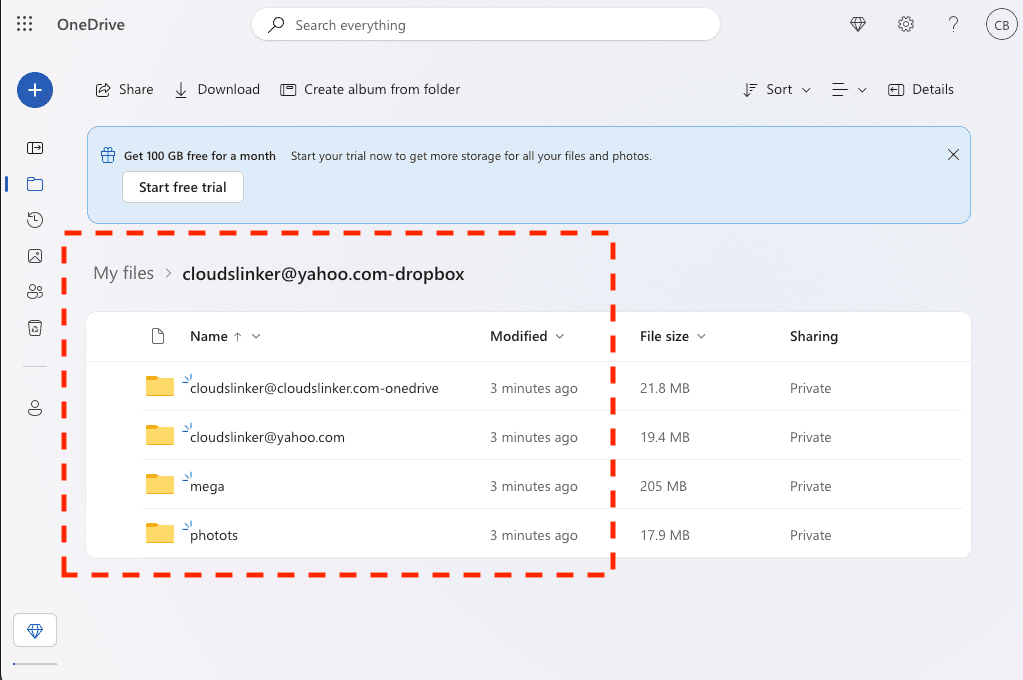Select Create album from folder
1023x680 pixels.
[x=370, y=89]
